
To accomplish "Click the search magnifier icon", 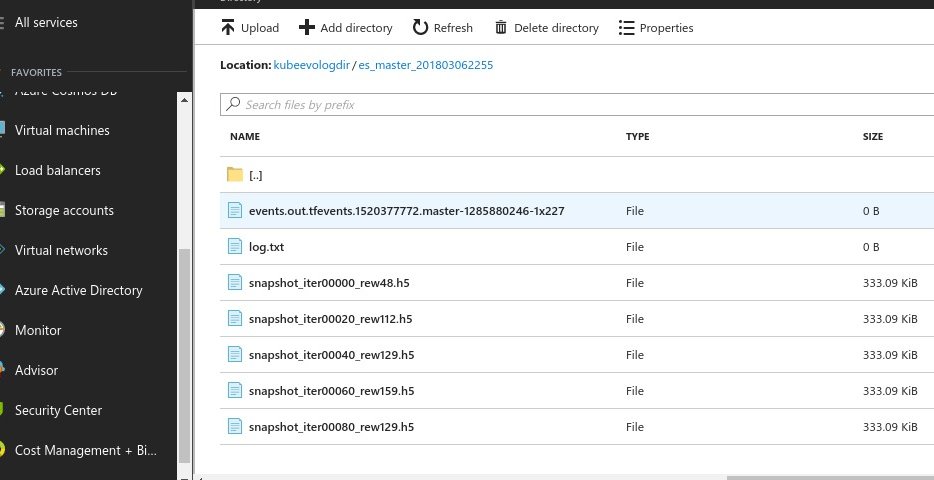I will 234,104.
